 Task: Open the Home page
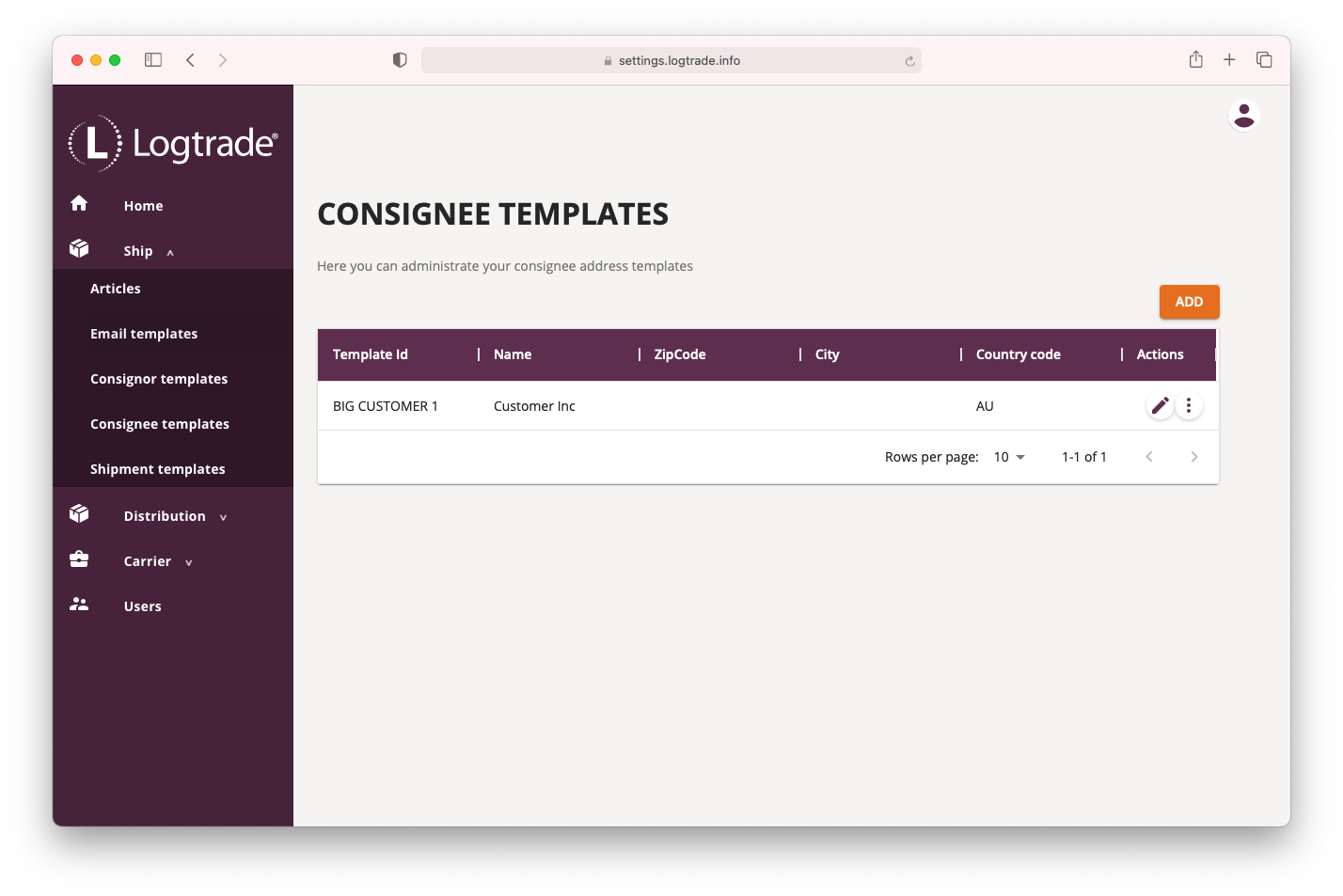[x=143, y=206]
